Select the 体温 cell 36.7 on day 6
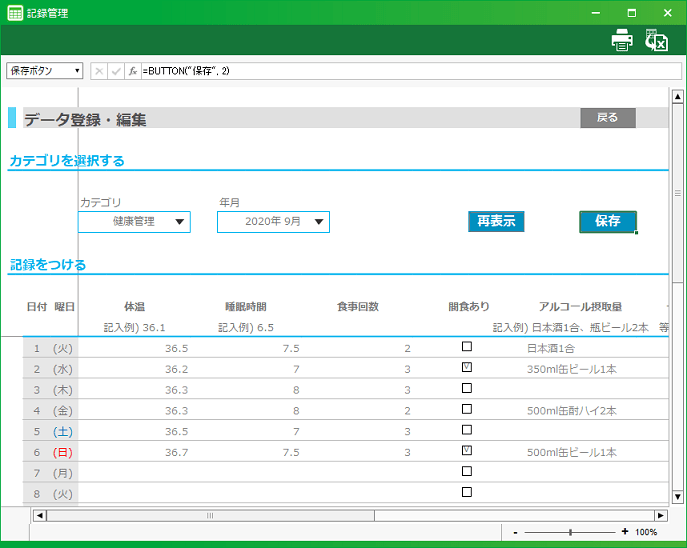Viewport: 687px width, 548px height. click(134, 452)
